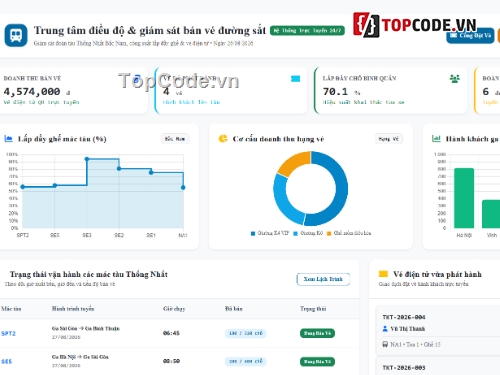Click the ticket icon in issued tickets card
This screenshot has width=500, height=375.
295,79
